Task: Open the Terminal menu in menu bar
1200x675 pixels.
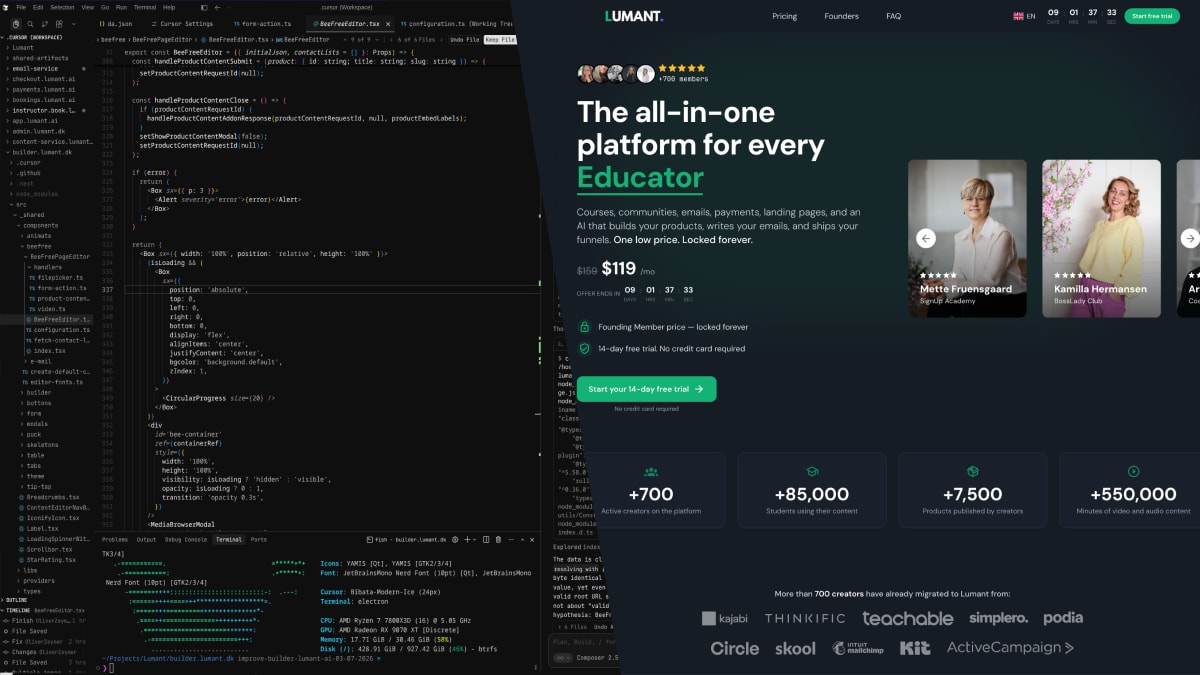Action: click(145, 7)
